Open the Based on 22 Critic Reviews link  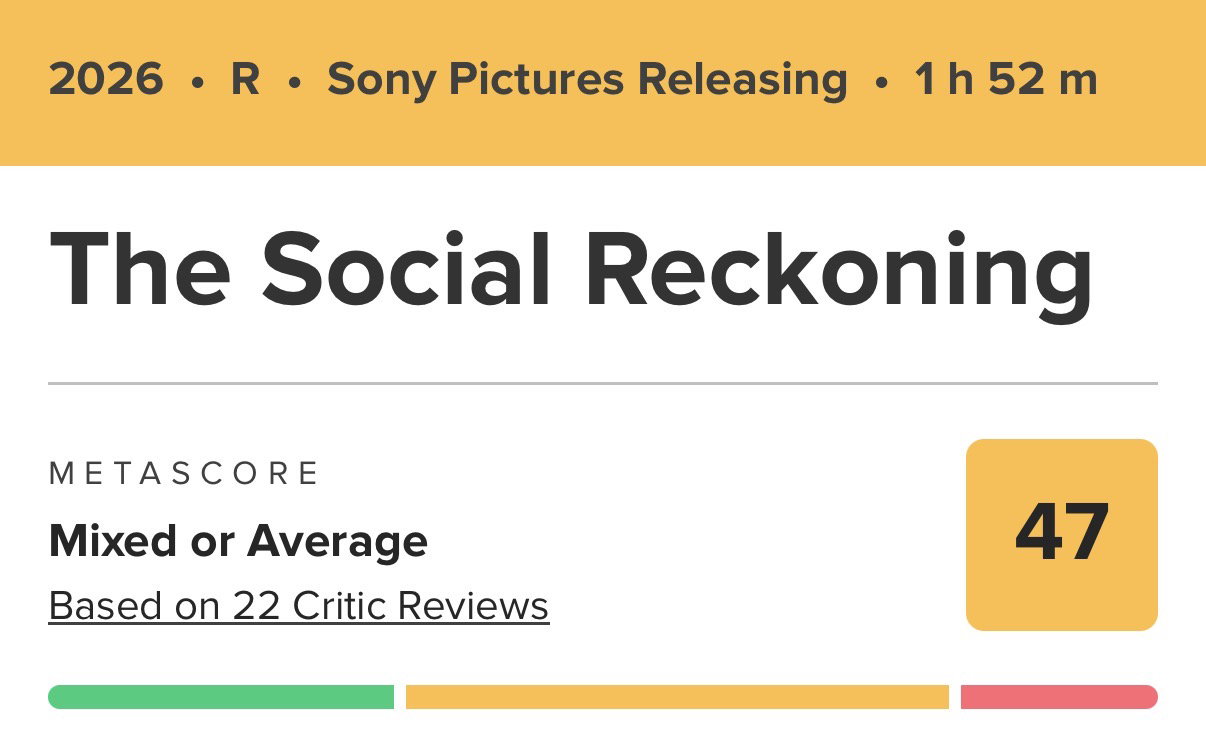coord(299,605)
